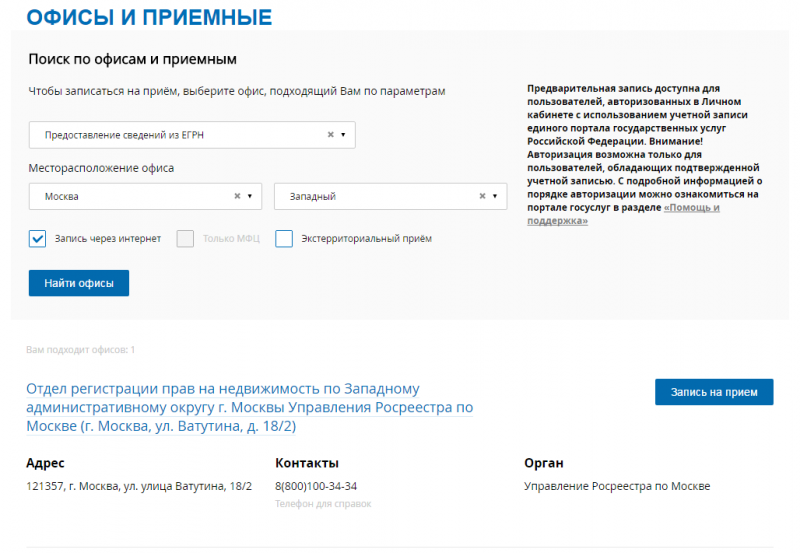Open the 'Предоставление сведений из ЕГРН' combo box
The width and height of the screenshot is (800, 553).
click(192, 135)
